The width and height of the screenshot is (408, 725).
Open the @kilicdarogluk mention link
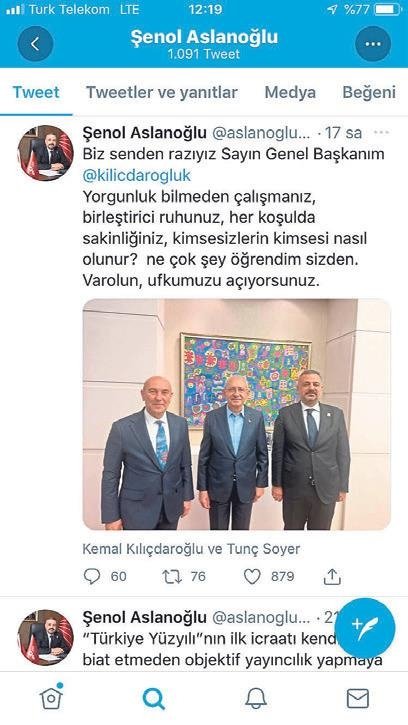point(136,175)
